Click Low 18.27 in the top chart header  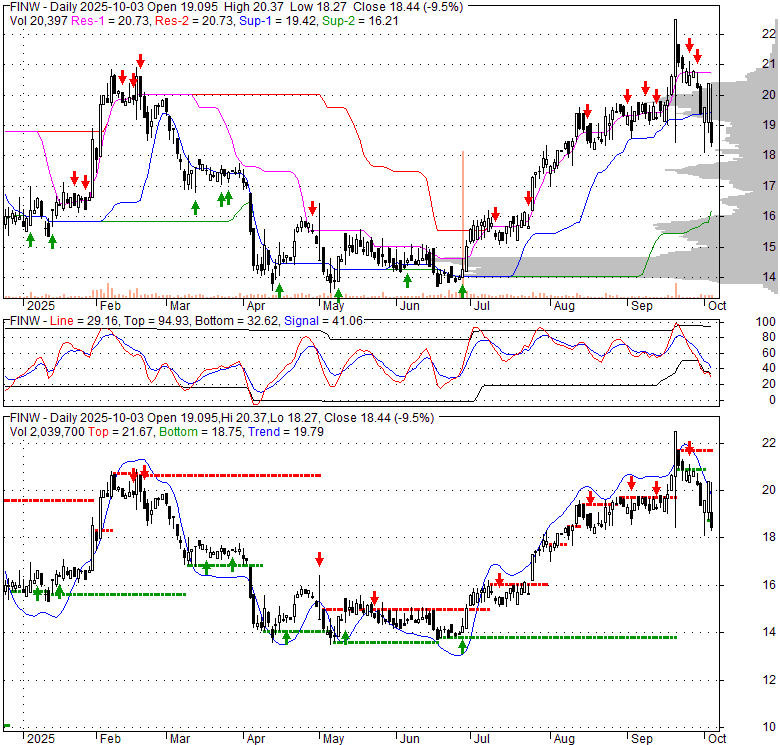pos(318,7)
